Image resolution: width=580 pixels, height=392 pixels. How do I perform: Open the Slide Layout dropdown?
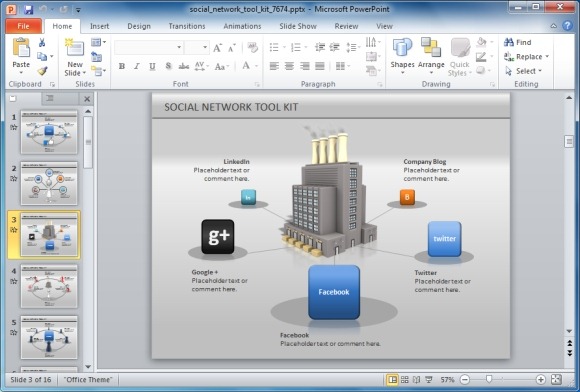(98, 42)
